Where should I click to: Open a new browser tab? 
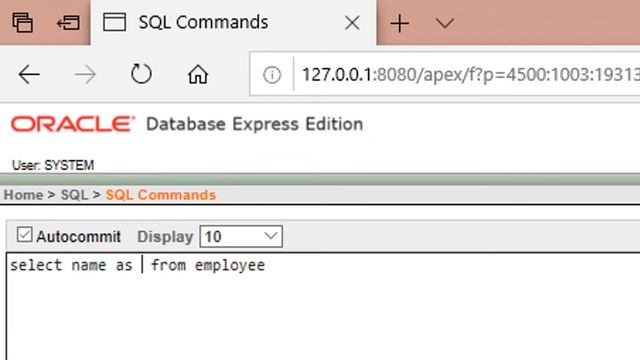pyautogui.click(x=400, y=23)
